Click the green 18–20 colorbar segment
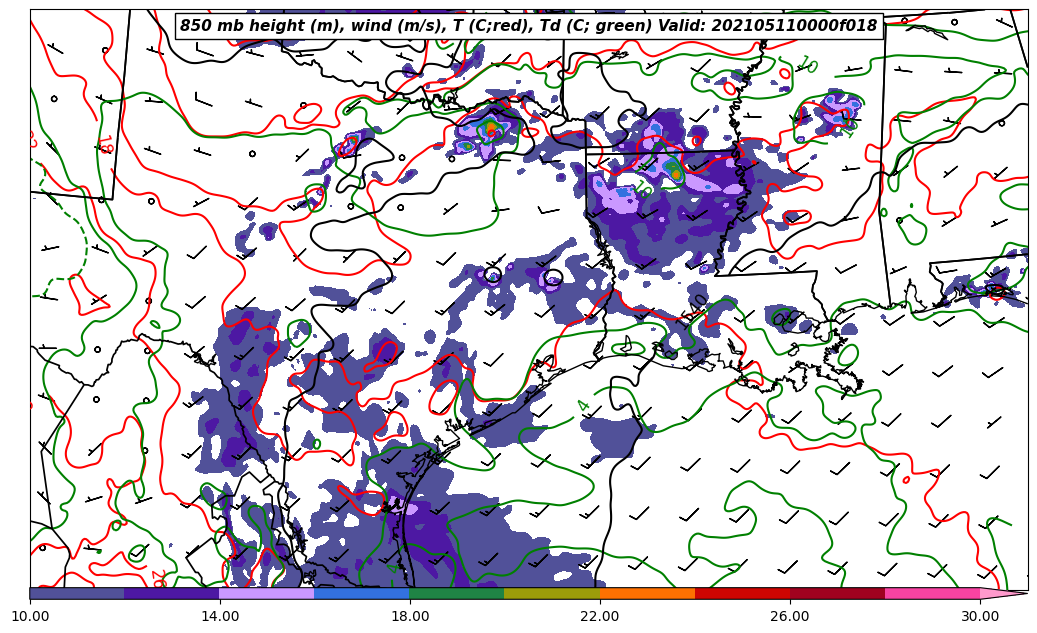 pos(457,593)
